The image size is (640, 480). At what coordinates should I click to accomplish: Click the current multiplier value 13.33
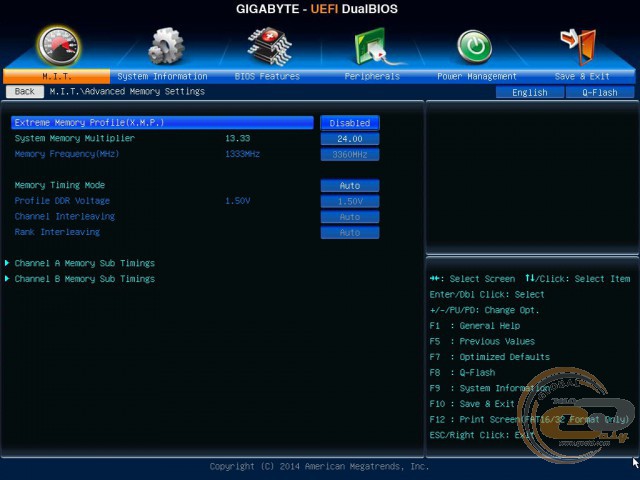(238, 138)
